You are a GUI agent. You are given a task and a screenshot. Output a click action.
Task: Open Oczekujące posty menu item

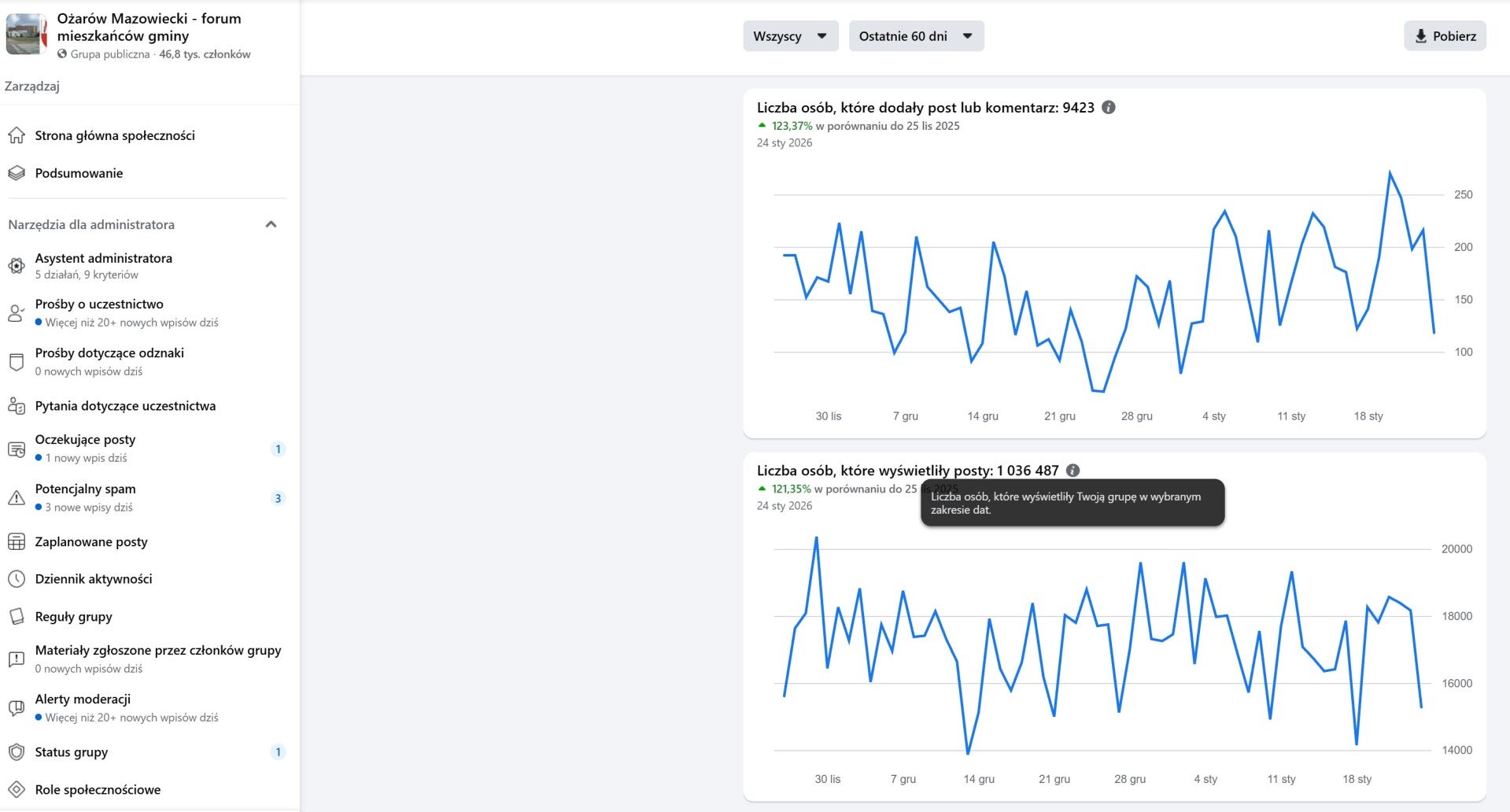[85, 440]
